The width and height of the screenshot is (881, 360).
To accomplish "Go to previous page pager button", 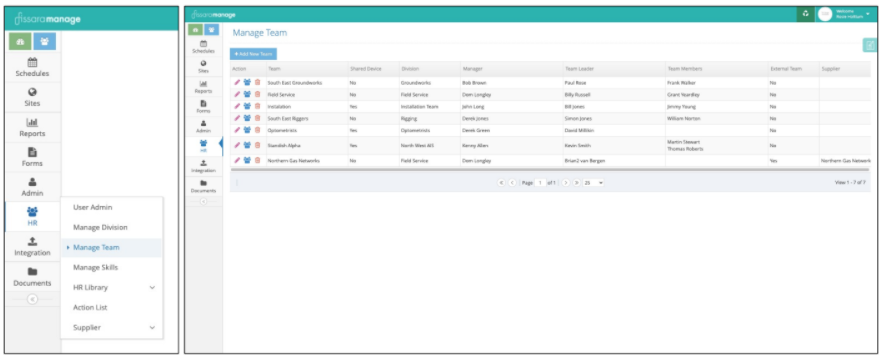I will click(x=512, y=183).
